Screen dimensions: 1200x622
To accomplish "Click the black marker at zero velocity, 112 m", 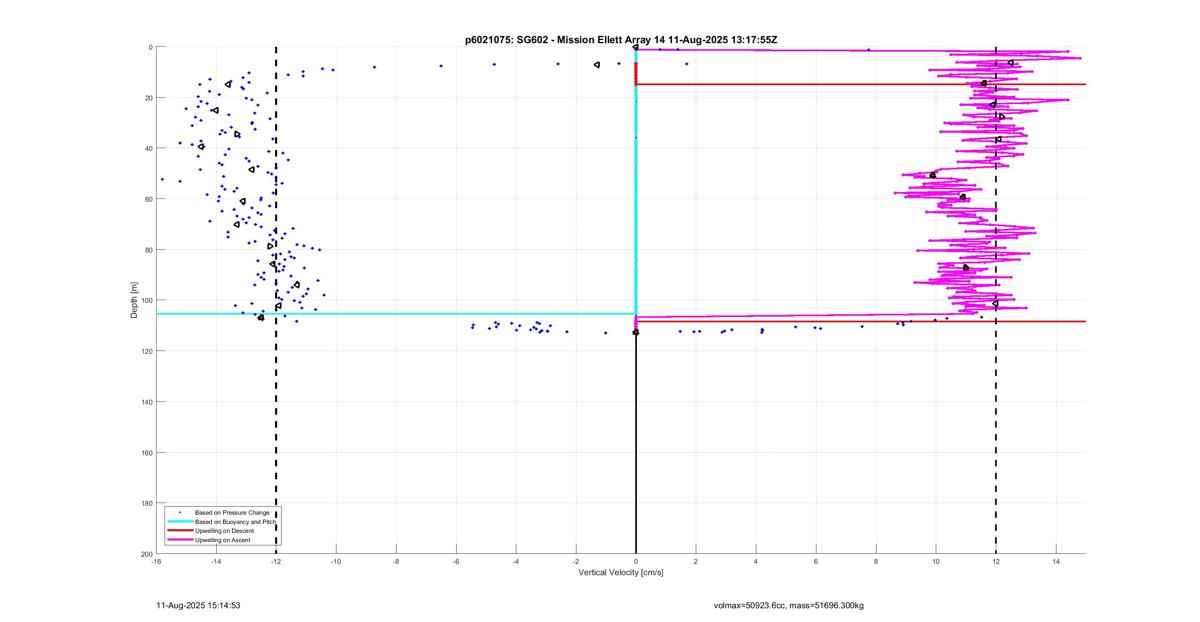I will click(636, 332).
